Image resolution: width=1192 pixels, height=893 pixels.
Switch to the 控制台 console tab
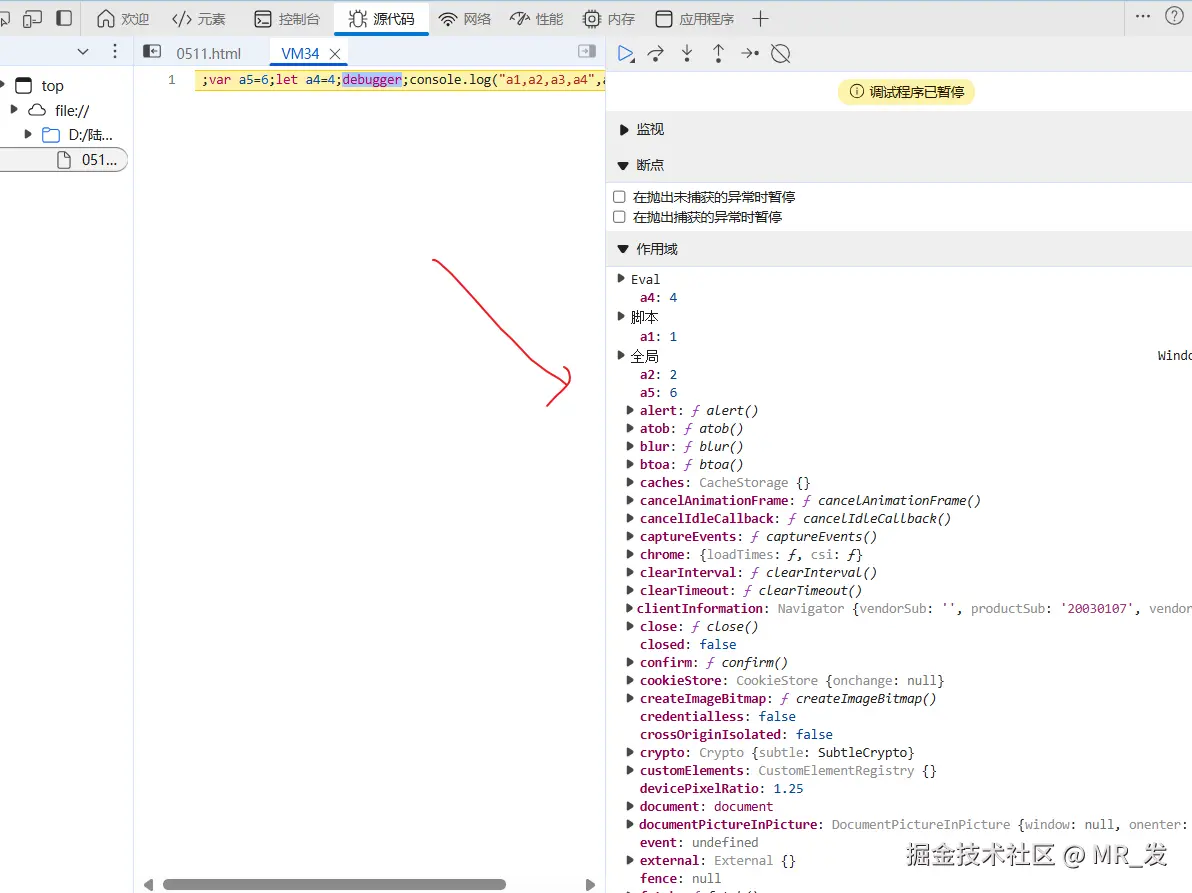(x=287, y=19)
